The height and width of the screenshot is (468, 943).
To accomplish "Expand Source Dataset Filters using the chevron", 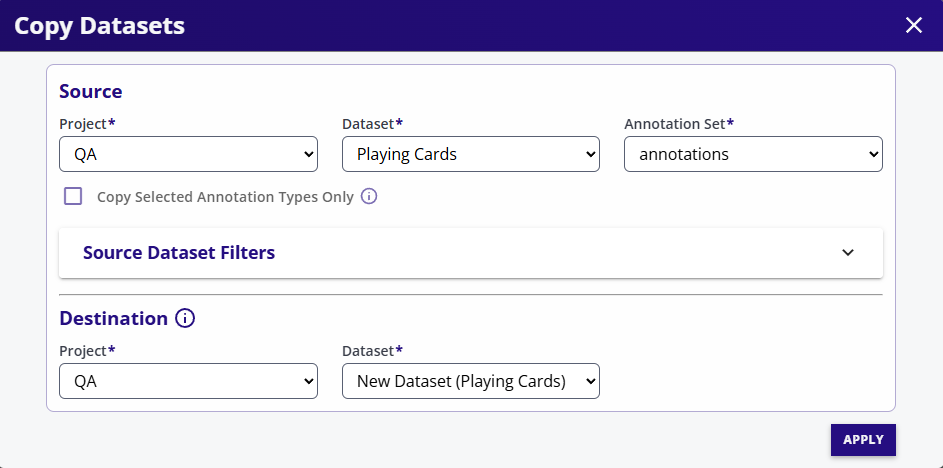I will pos(848,253).
